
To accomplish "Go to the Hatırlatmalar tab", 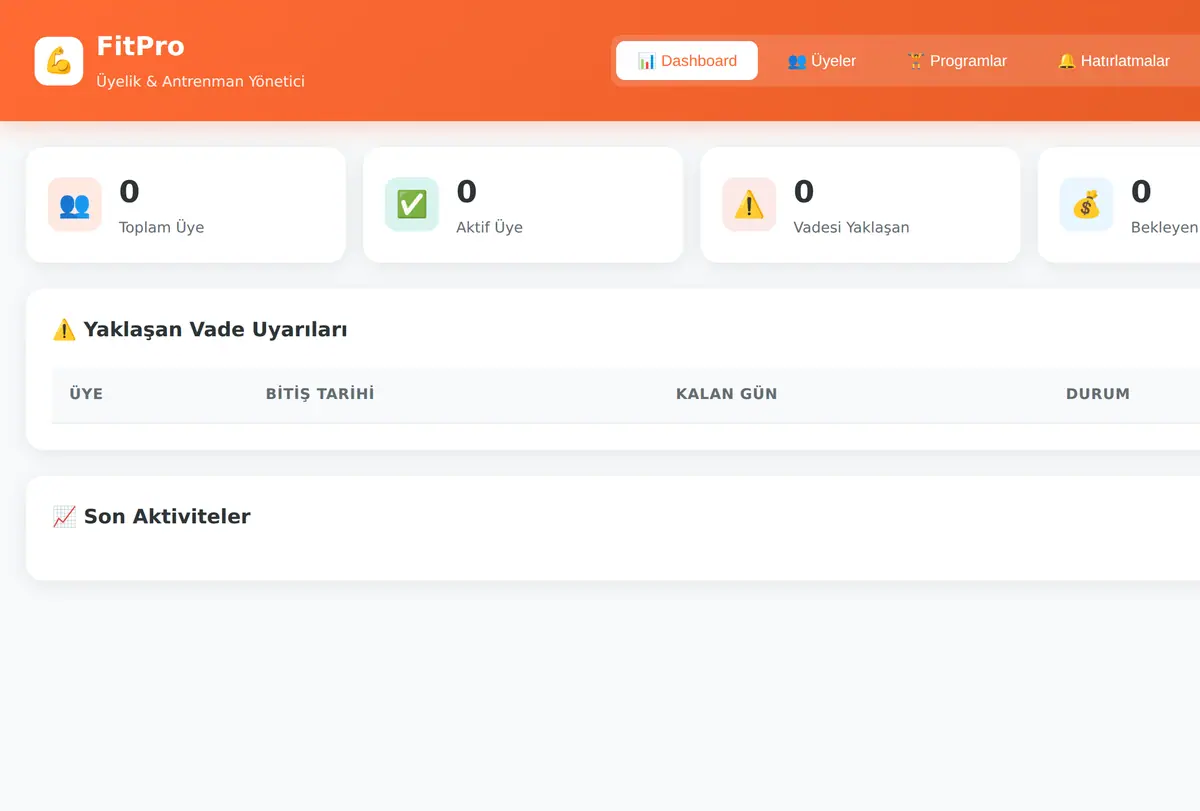I will [x=1114, y=61].
